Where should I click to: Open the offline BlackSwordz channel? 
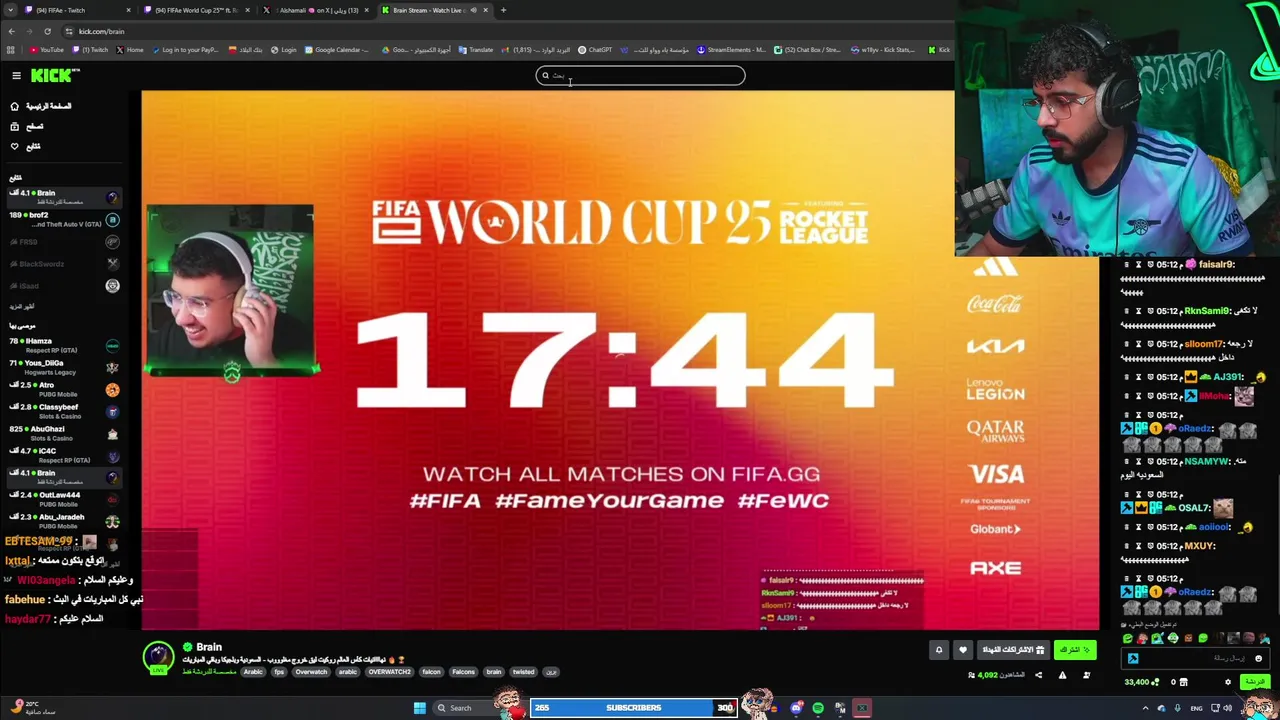point(64,264)
